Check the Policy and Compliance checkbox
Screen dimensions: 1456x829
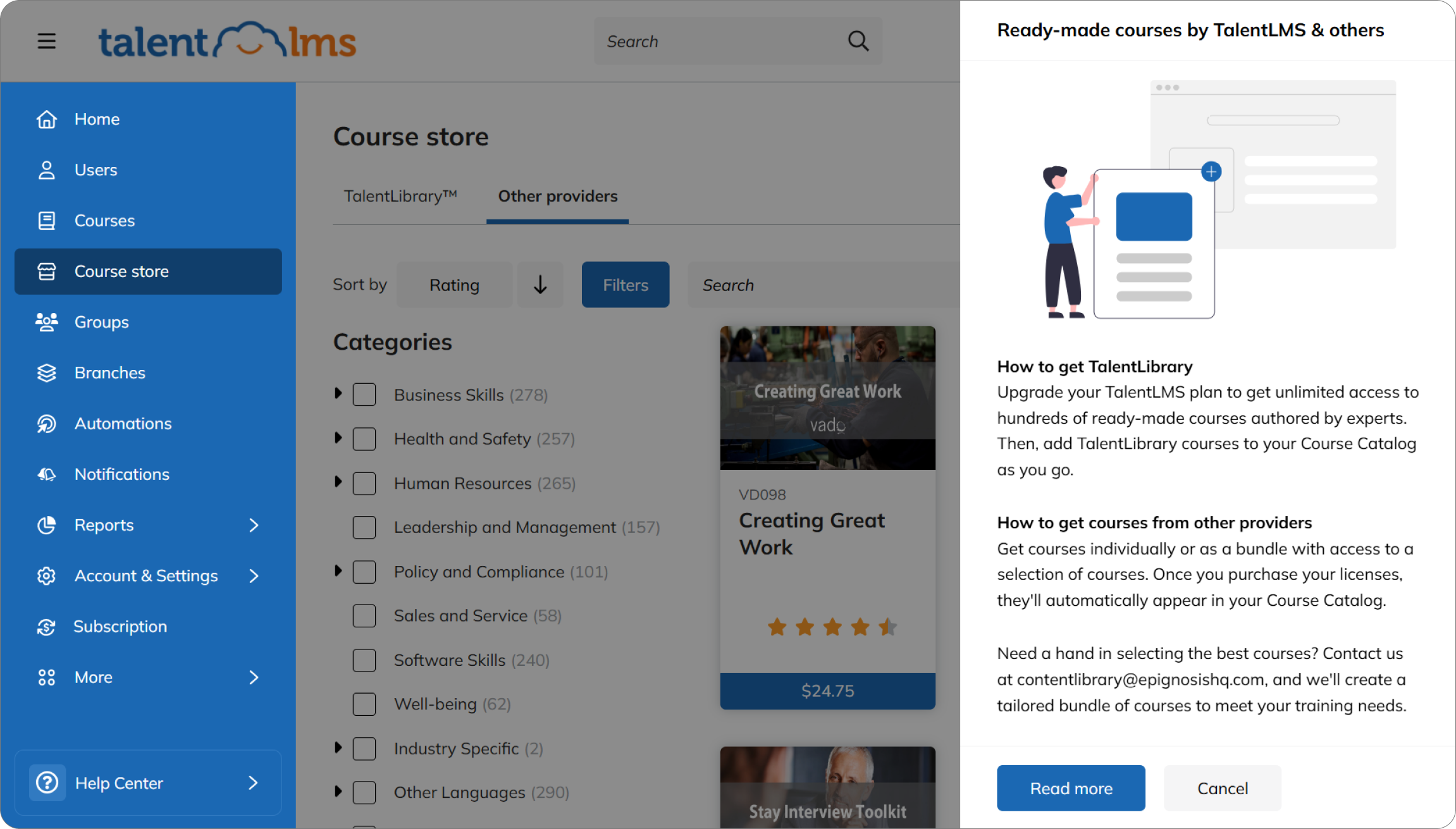pyautogui.click(x=364, y=572)
